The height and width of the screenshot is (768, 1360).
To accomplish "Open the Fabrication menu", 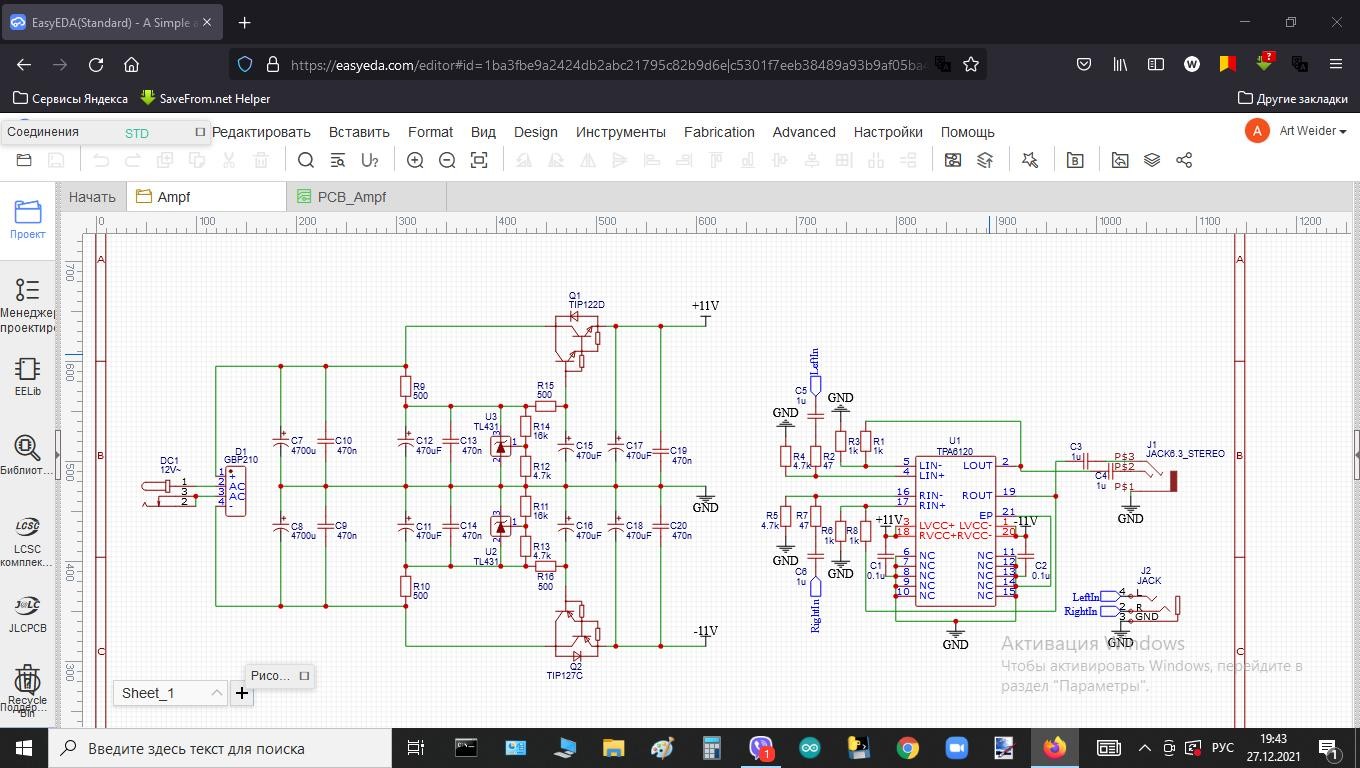I will click(x=718, y=132).
